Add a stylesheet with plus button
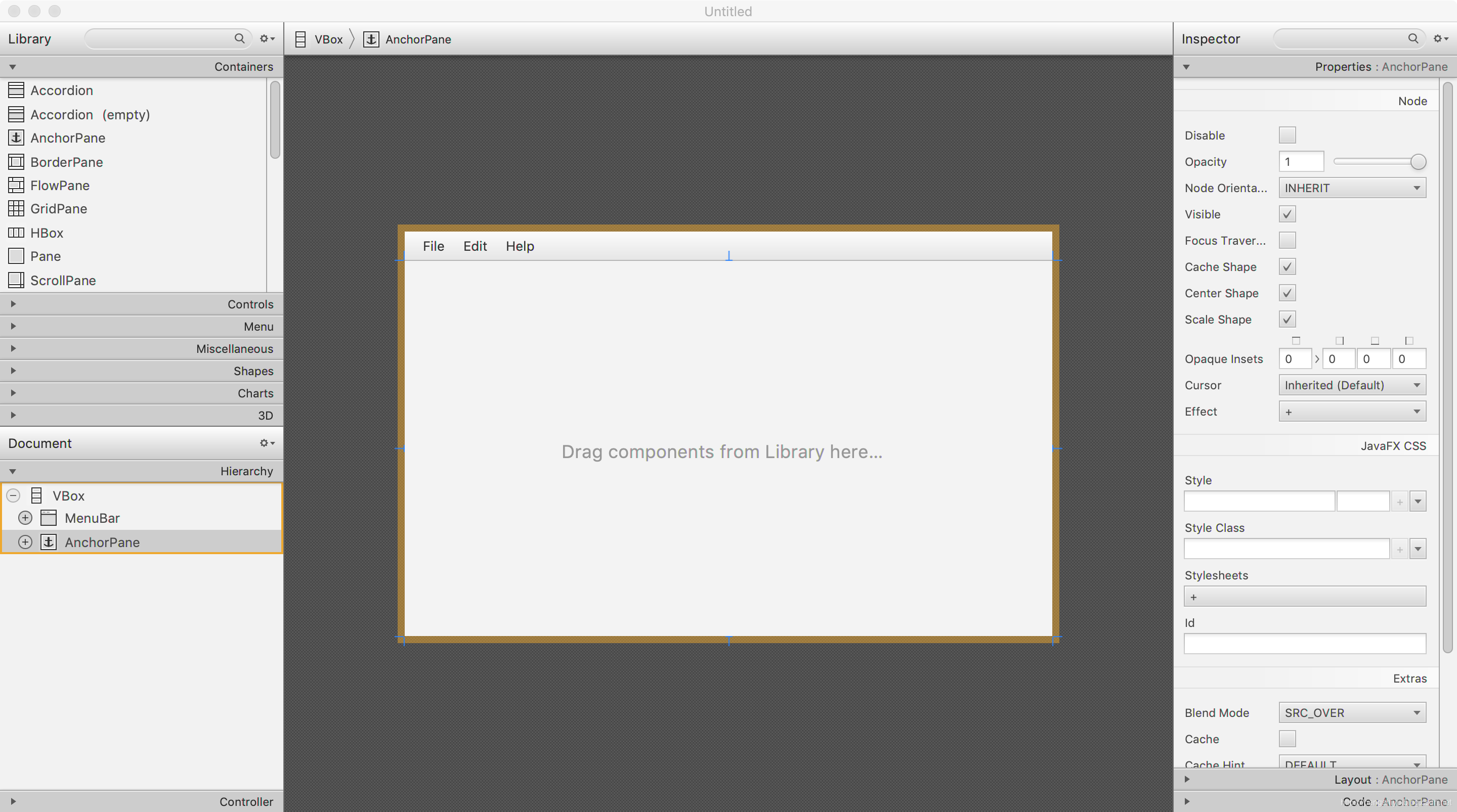 click(1193, 597)
